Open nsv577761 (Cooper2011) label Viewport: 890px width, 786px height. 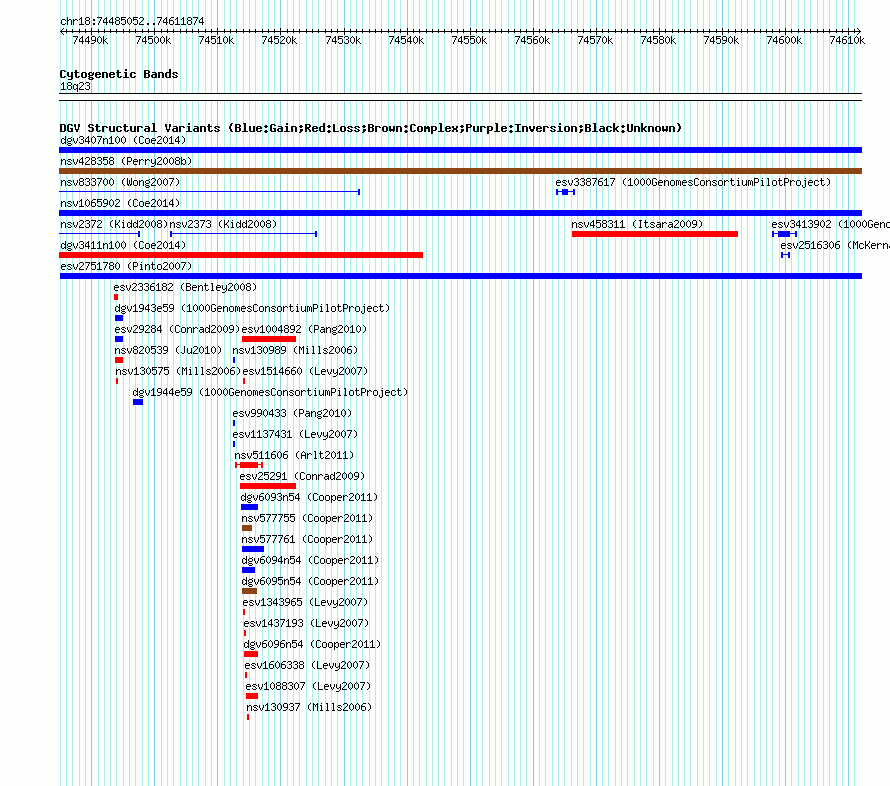tap(307, 539)
